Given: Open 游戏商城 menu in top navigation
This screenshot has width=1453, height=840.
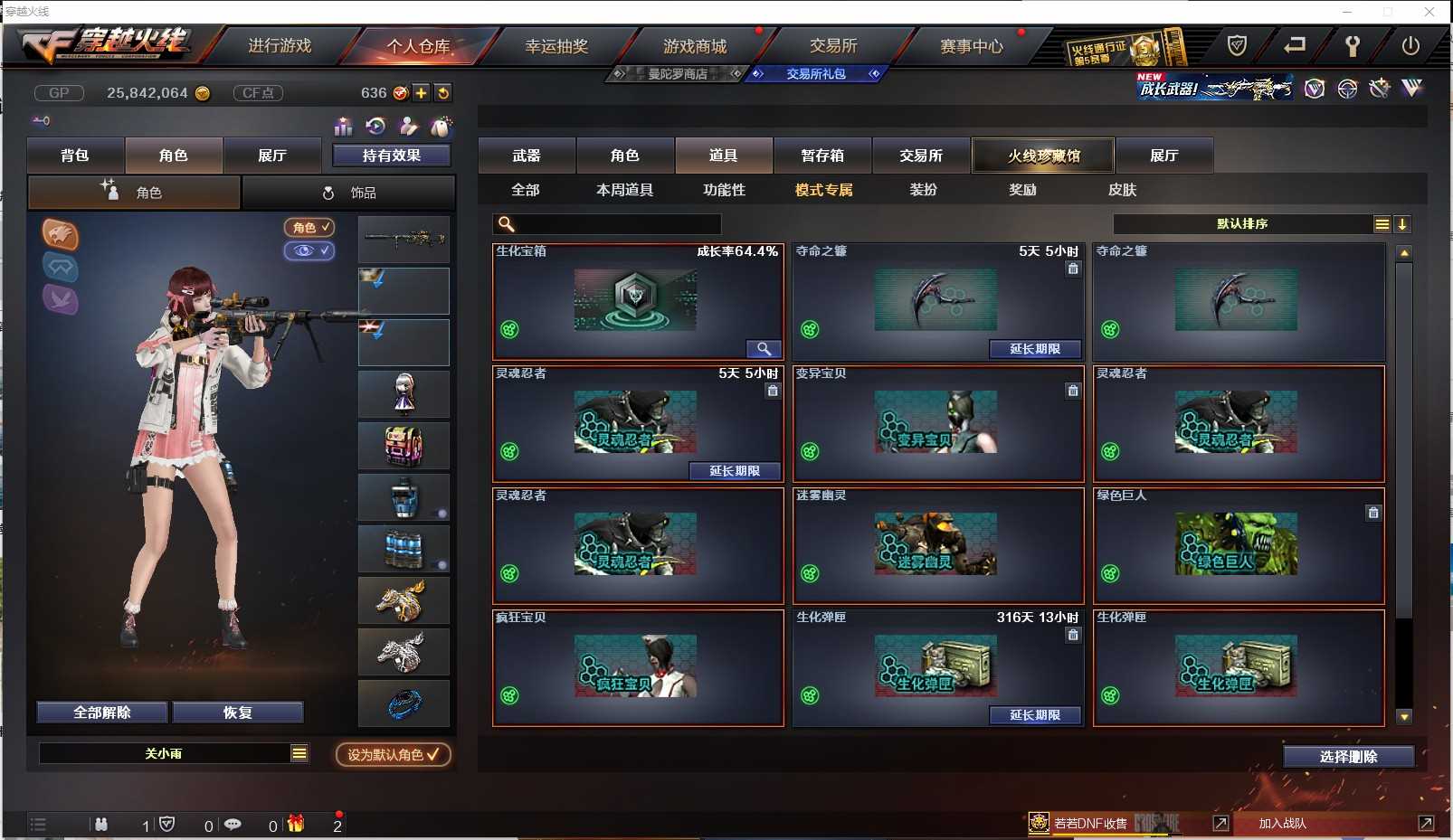Looking at the screenshot, I should tap(695, 46).
